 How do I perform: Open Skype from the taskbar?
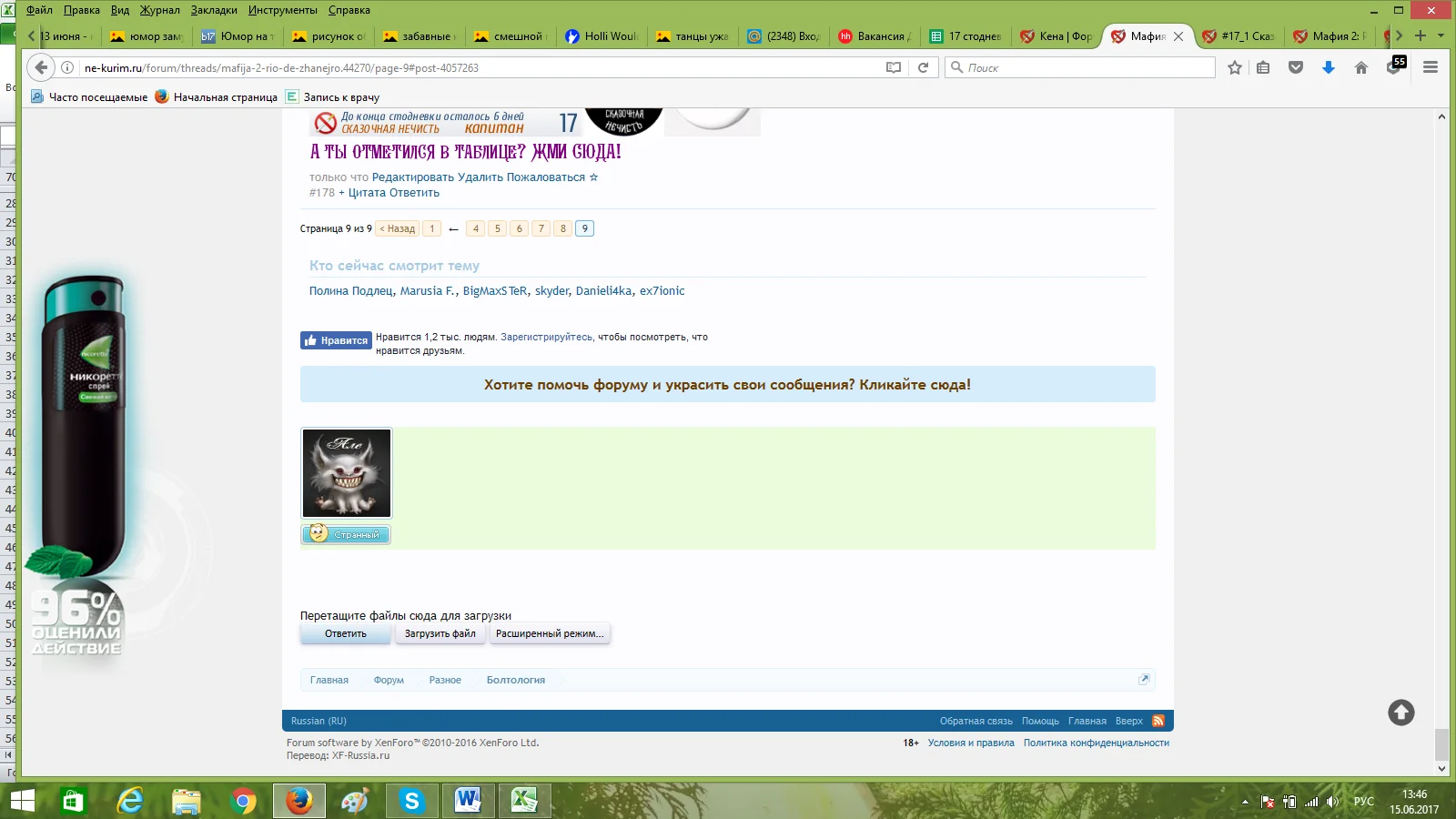tap(411, 801)
